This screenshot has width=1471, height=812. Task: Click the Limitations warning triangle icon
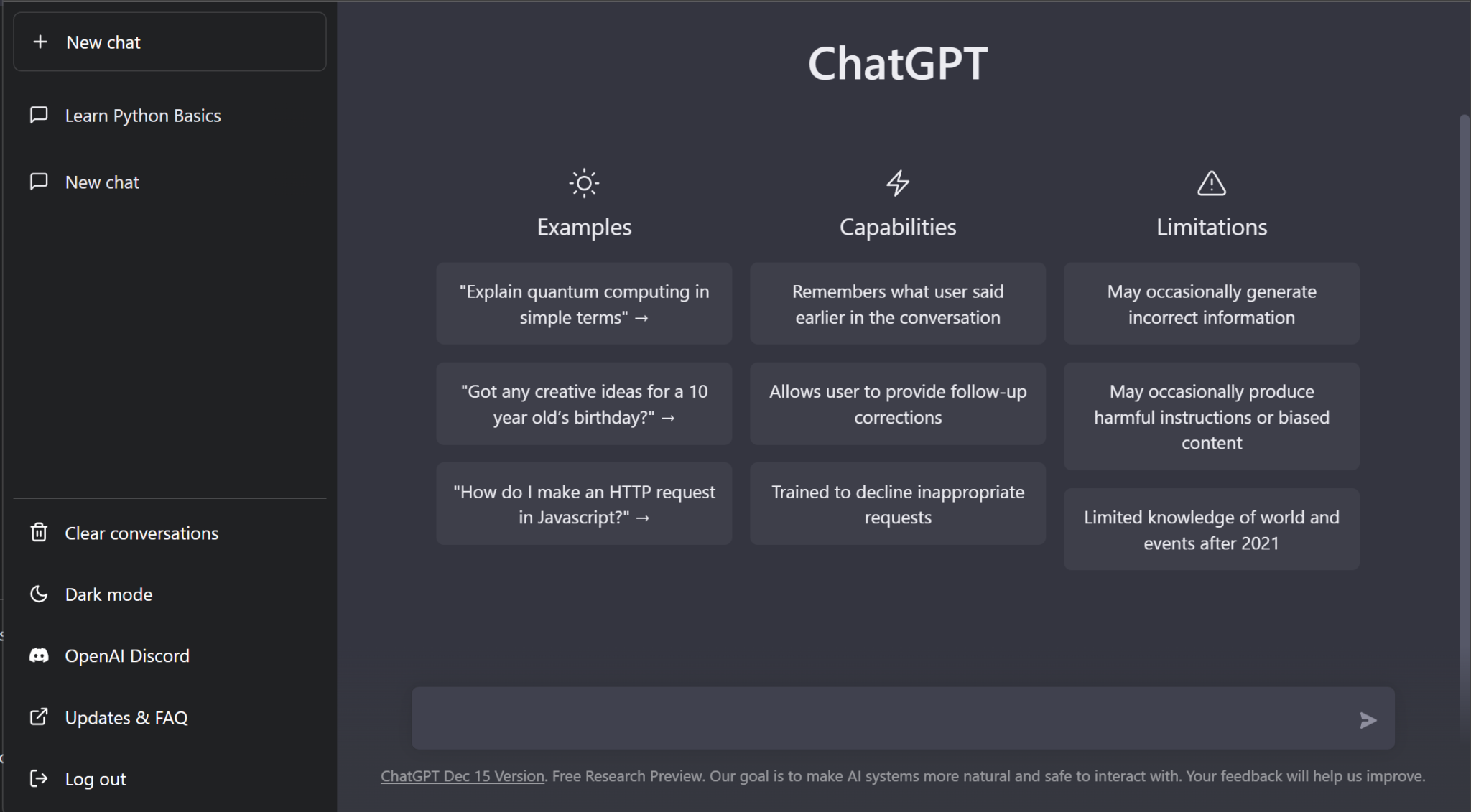1211,182
